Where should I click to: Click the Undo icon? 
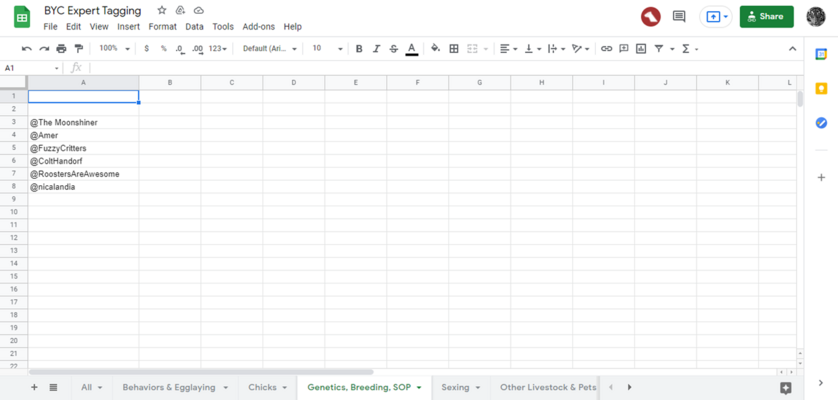point(26,49)
